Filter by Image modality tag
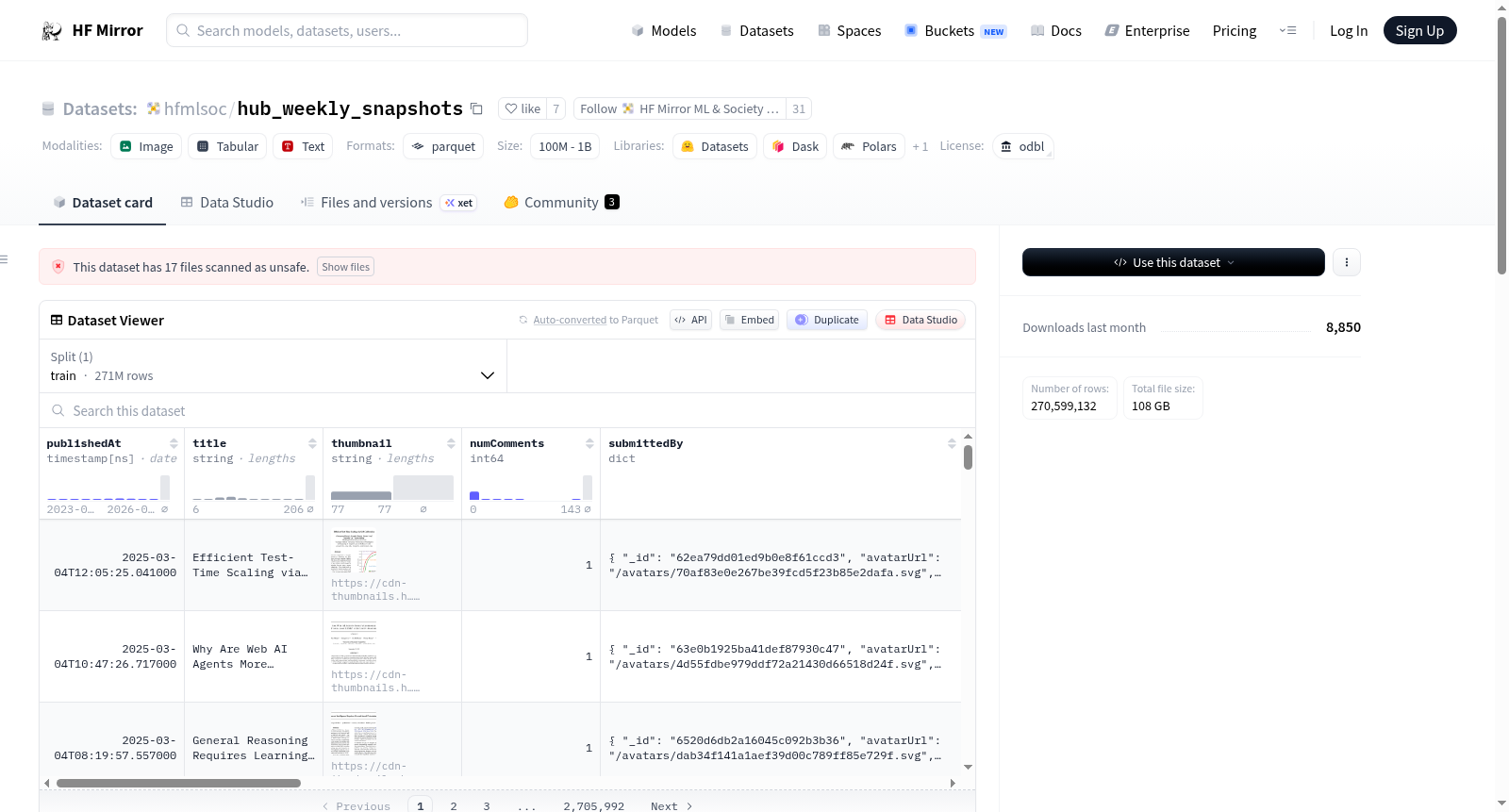 click(146, 146)
